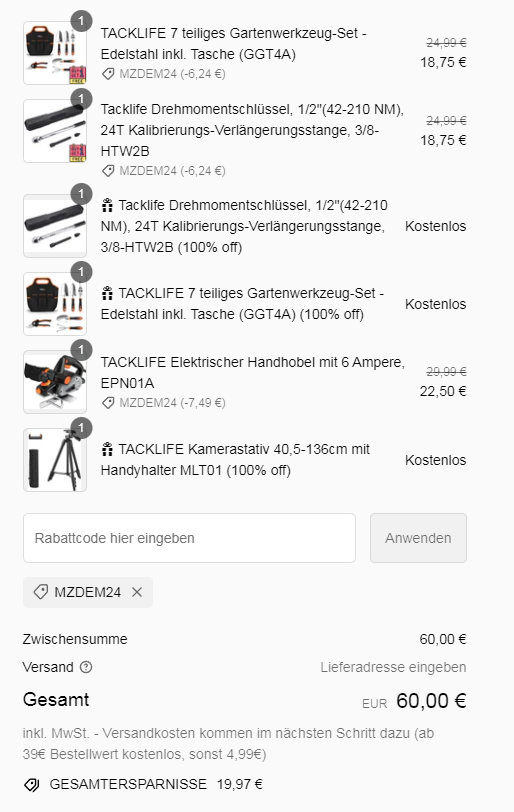
Task: Click the Kamerastativ 40,5-136cm product title
Action: [236, 460]
